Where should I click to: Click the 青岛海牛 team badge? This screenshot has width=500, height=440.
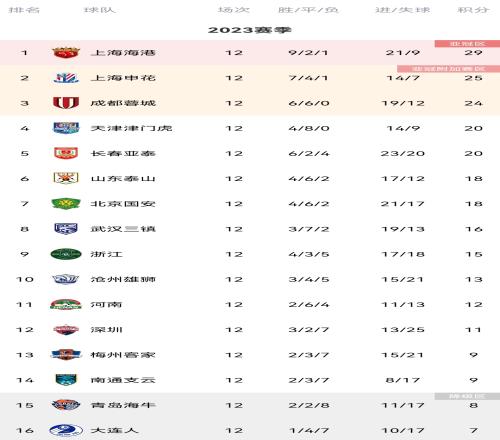pyautogui.click(x=66, y=405)
